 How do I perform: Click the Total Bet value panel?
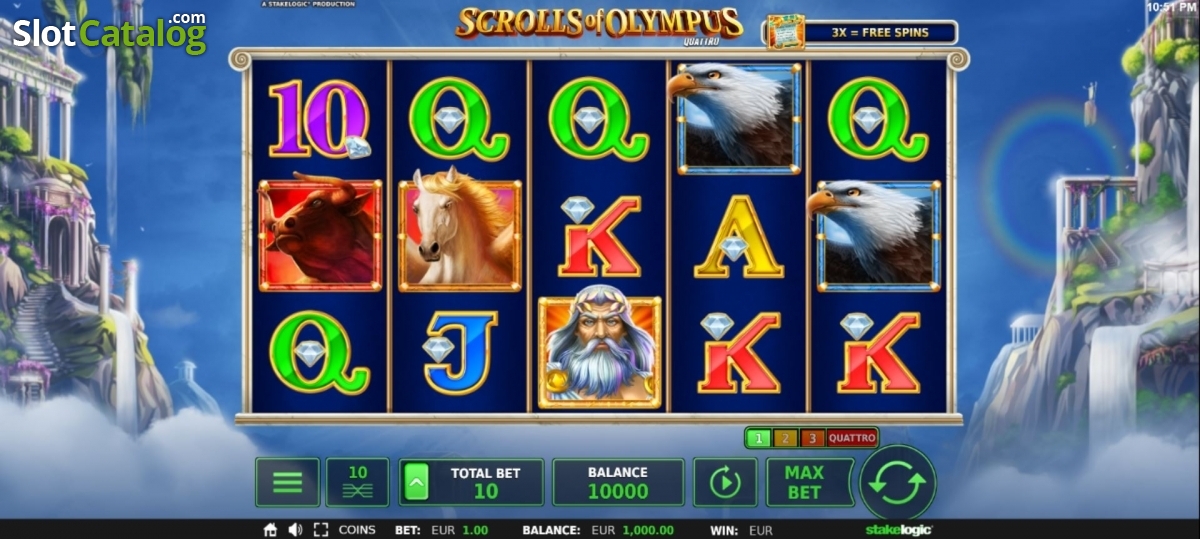(471, 482)
